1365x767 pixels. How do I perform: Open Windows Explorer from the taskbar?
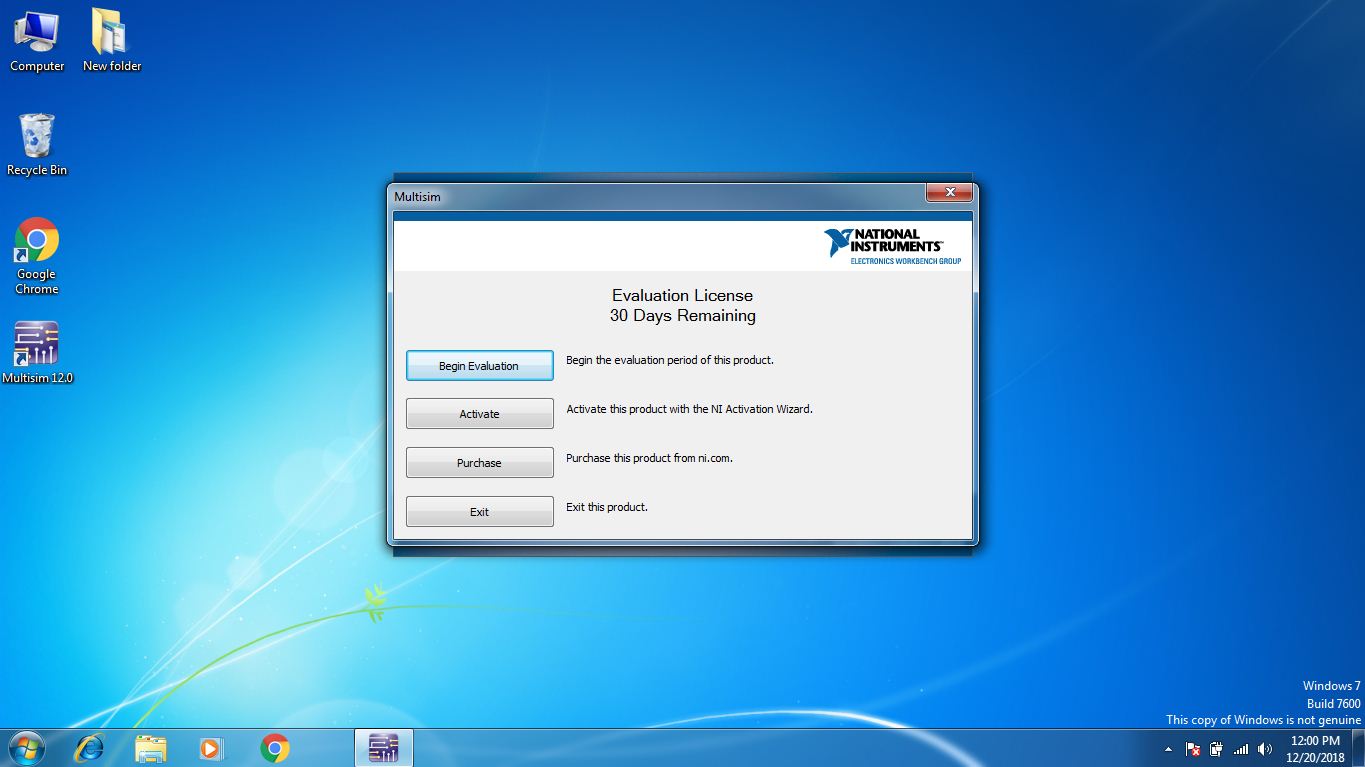click(151, 747)
